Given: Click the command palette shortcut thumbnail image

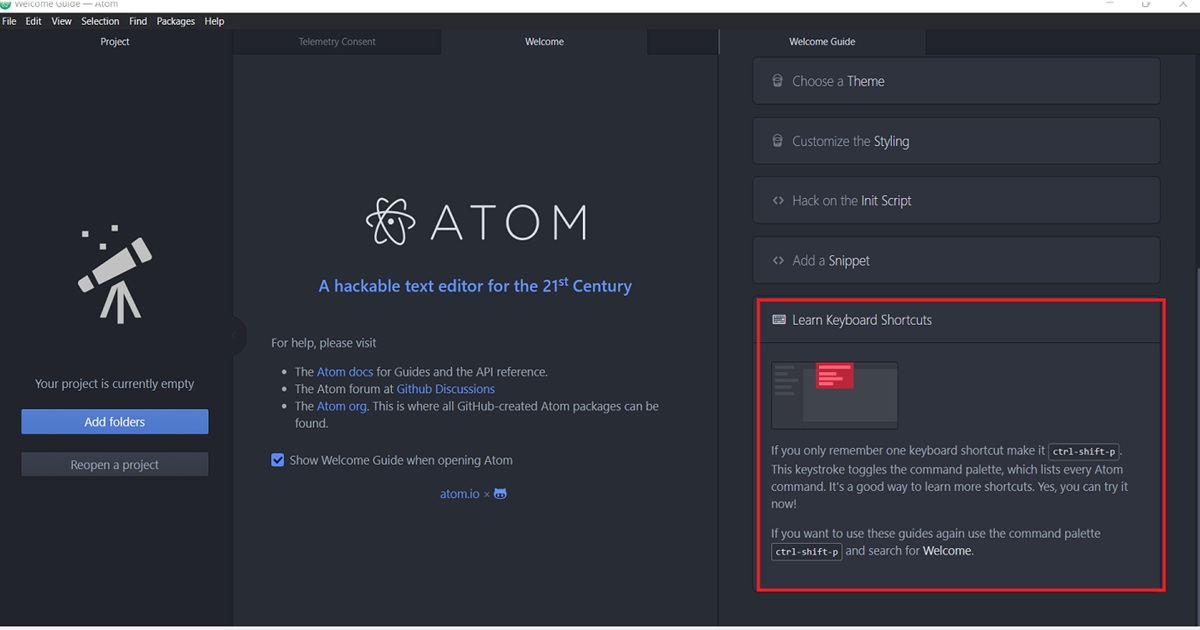Looking at the screenshot, I should pyautogui.click(x=834, y=394).
